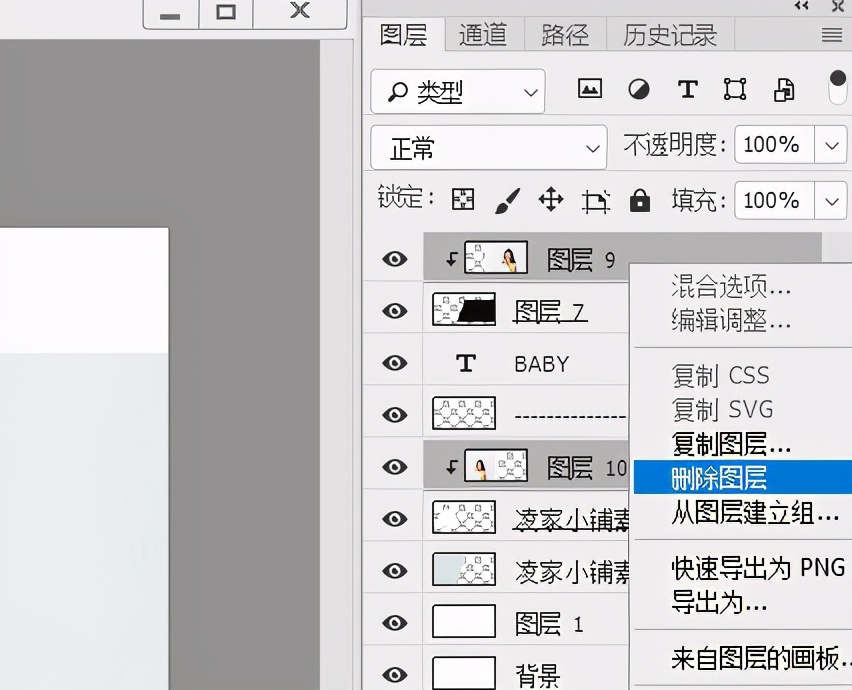Enable lock position icon

[x=550, y=200]
